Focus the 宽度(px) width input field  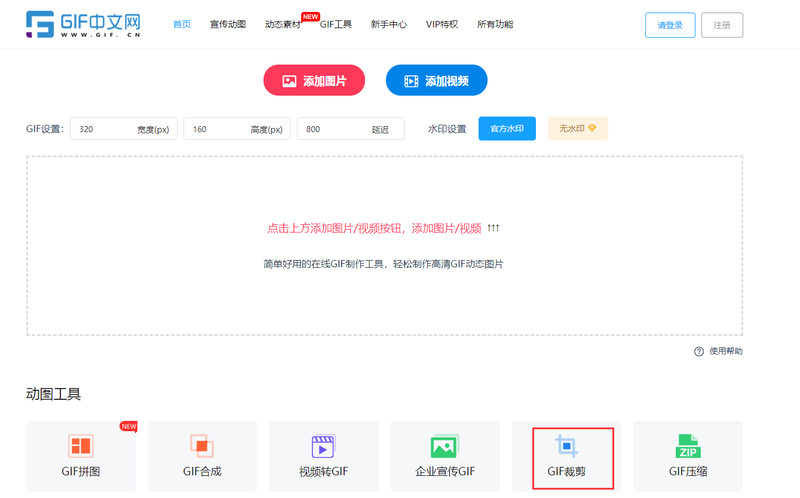(123, 129)
